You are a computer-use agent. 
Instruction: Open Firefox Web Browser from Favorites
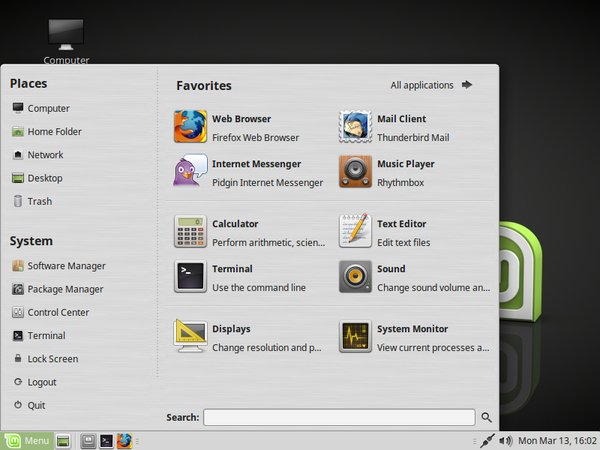click(x=190, y=127)
